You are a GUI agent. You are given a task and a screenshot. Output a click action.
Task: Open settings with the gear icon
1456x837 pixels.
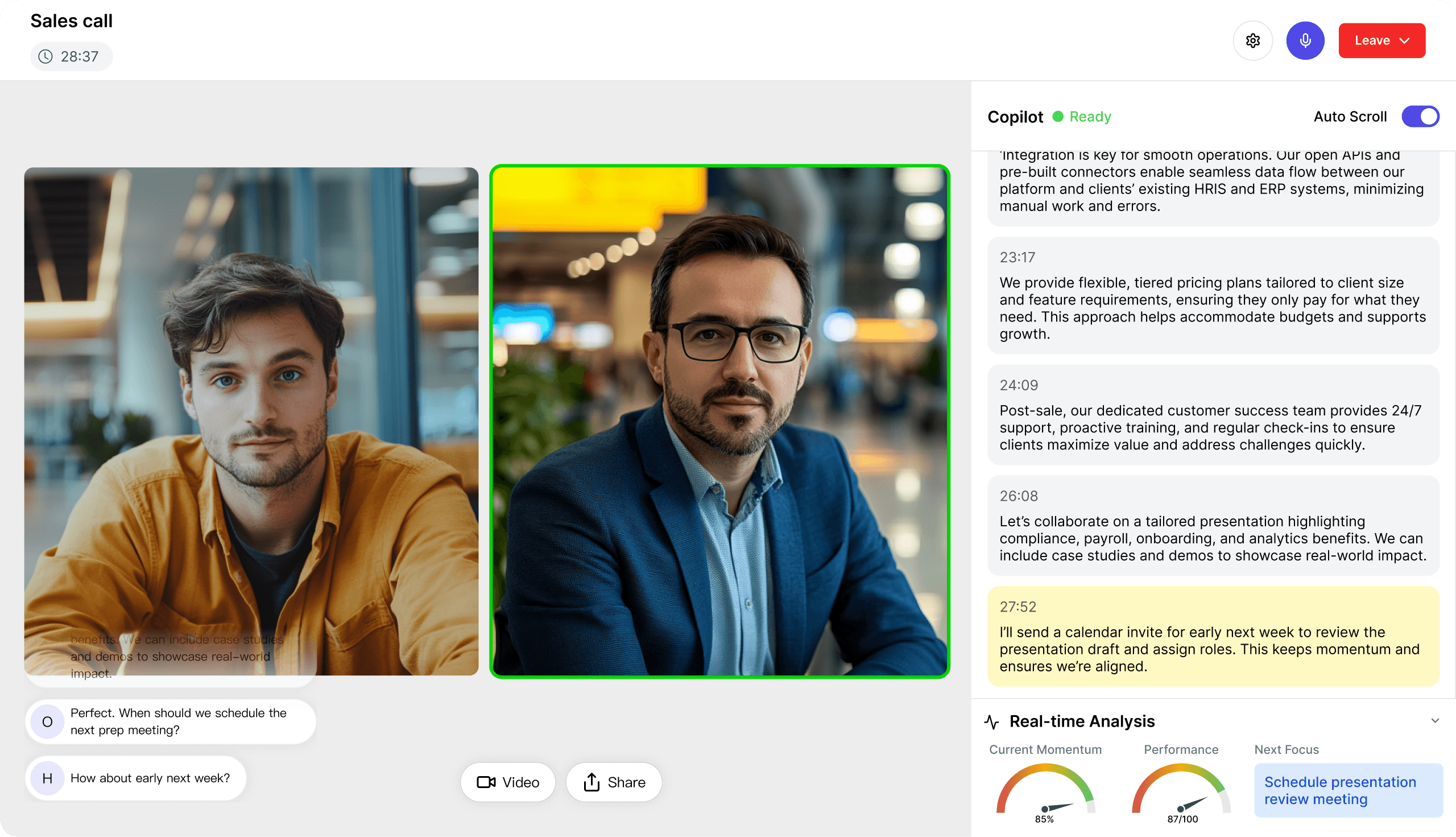click(x=1252, y=41)
